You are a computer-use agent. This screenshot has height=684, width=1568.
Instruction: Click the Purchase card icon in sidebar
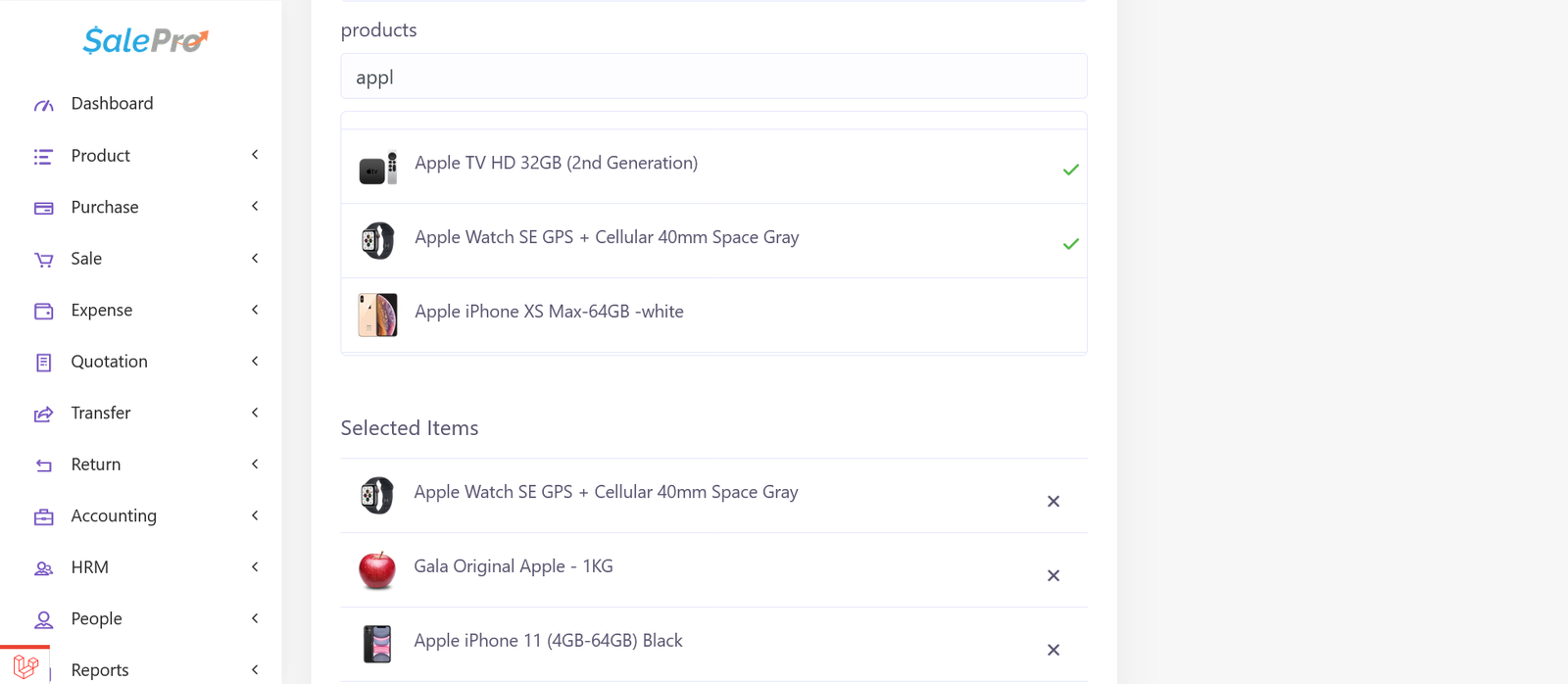(44, 208)
